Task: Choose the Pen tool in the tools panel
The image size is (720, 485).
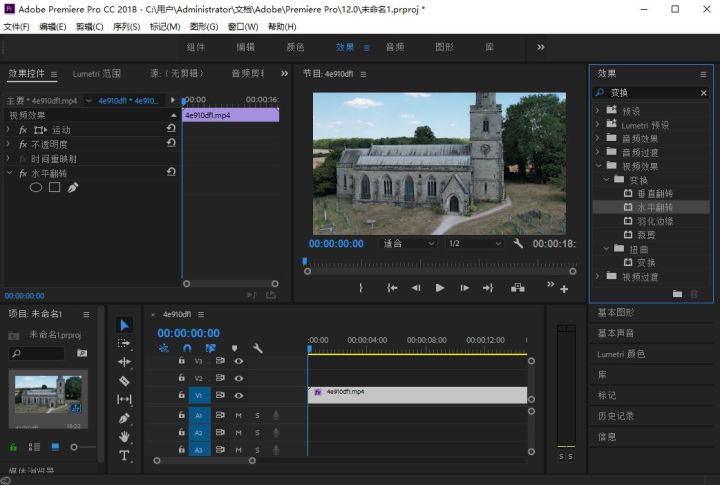Action: click(124, 418)
